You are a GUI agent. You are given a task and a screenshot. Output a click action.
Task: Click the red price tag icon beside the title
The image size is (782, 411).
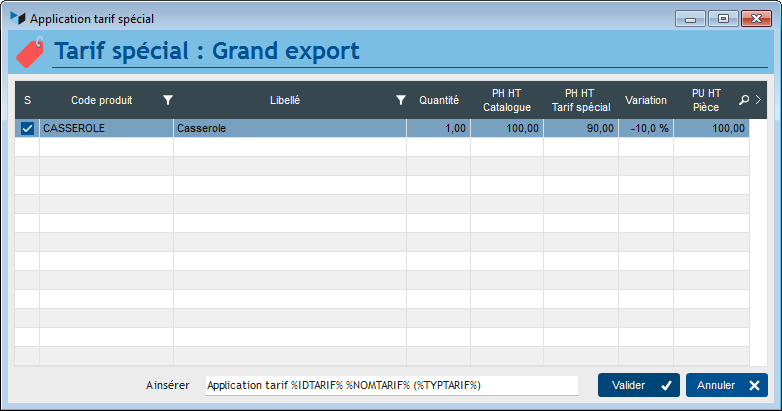coord(31,52)
